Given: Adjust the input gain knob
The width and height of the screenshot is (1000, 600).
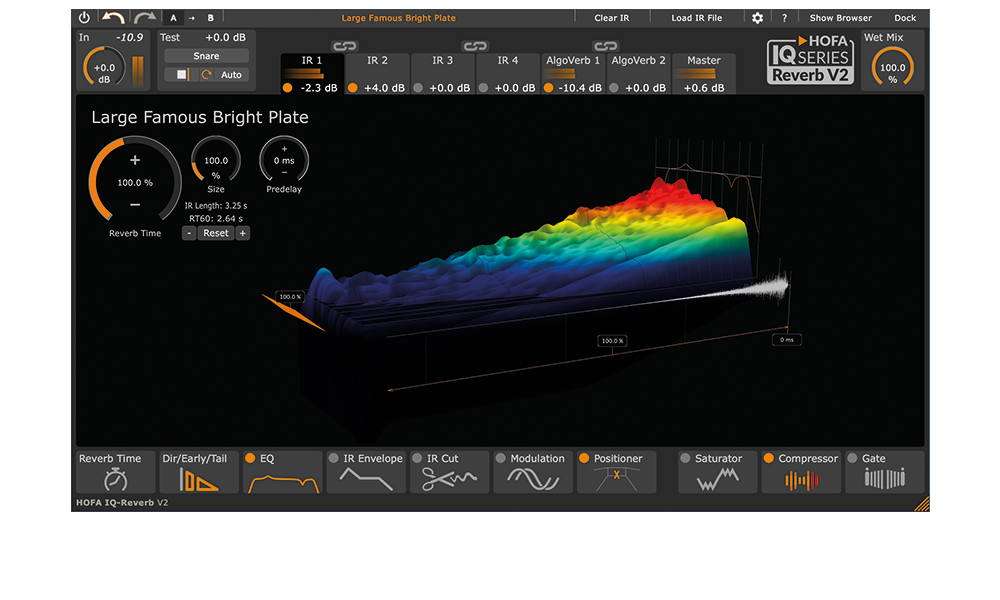Looking at the screenshot, I should tap(105, 68).
